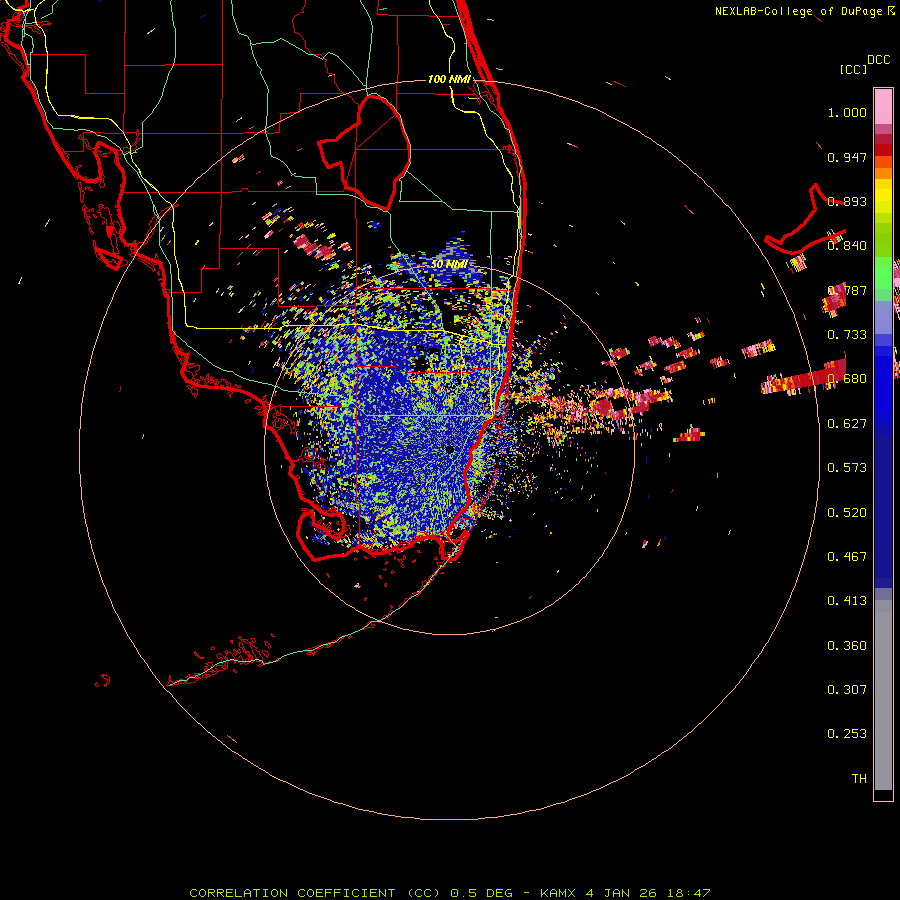Image resolution: width=900 pixels, height=900 pixels.
Task: Click the large red echo band far east
Action: click(x=802, y=376)
